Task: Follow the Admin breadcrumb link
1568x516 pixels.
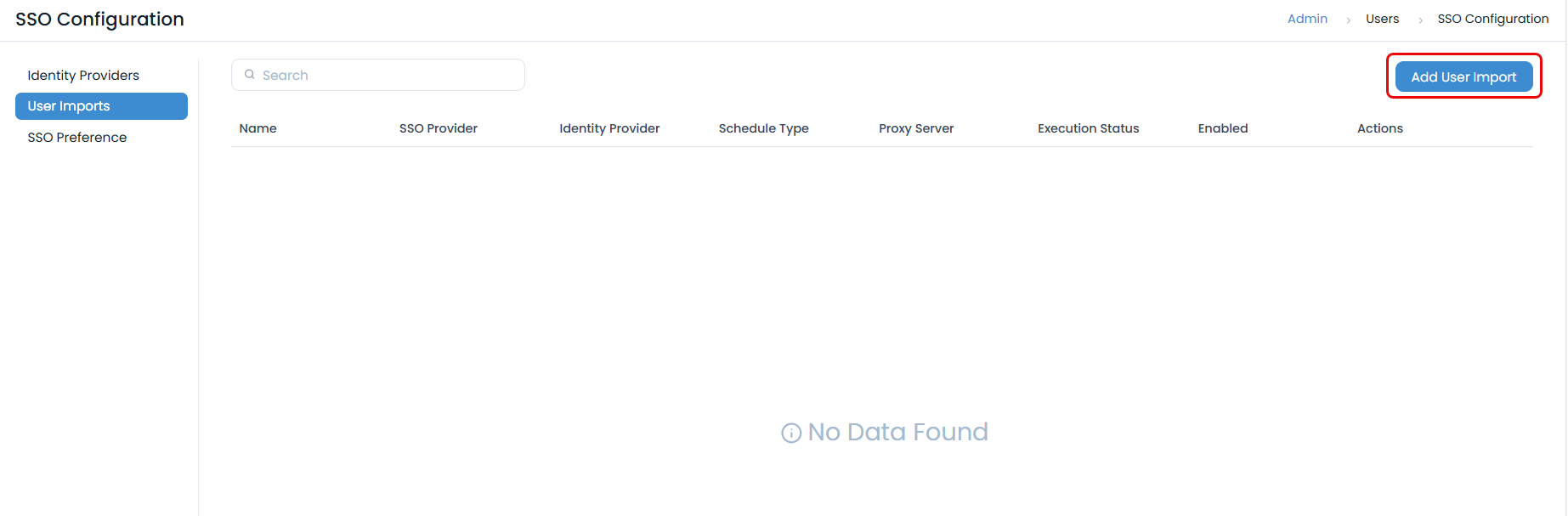Action: pyautogui.click(x=1307, y=19)
